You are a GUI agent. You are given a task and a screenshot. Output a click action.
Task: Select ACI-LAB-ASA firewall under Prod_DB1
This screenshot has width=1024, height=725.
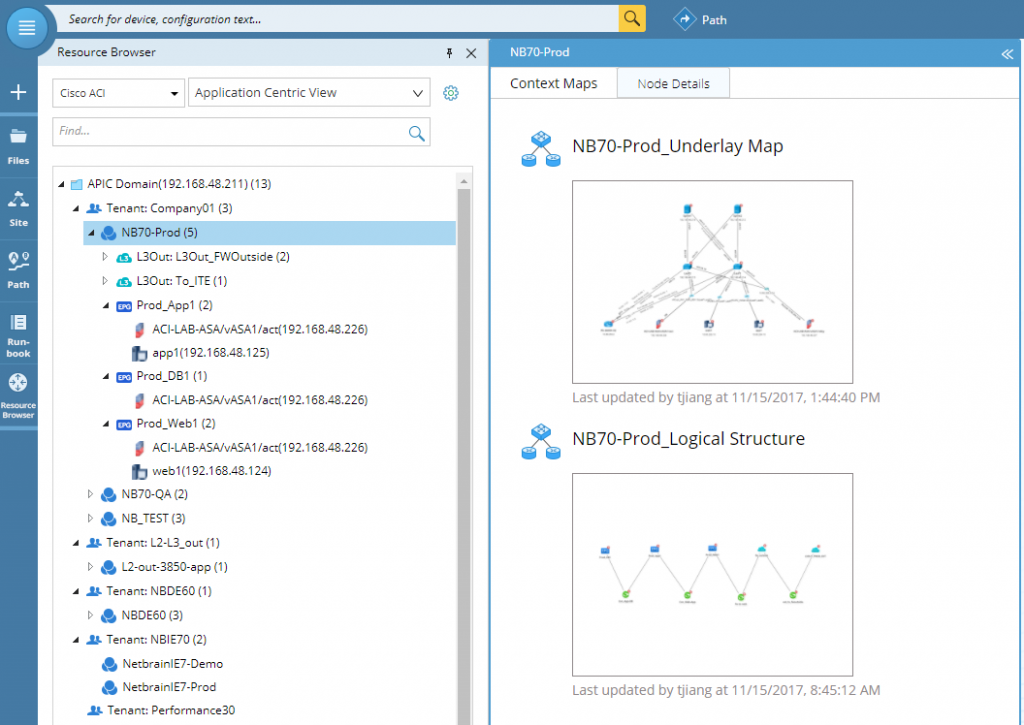click(259, 400)
